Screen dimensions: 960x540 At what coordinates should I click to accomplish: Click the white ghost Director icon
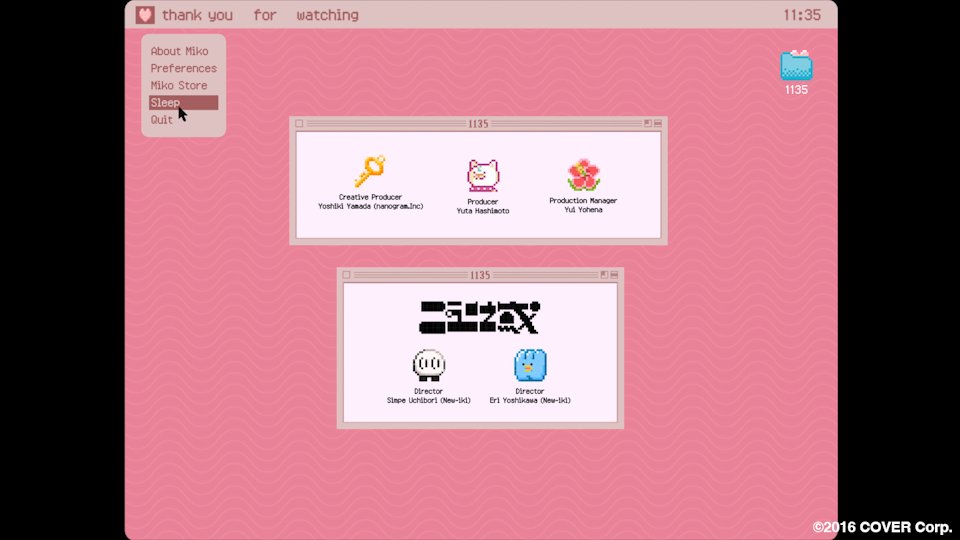tap(429, 366)
